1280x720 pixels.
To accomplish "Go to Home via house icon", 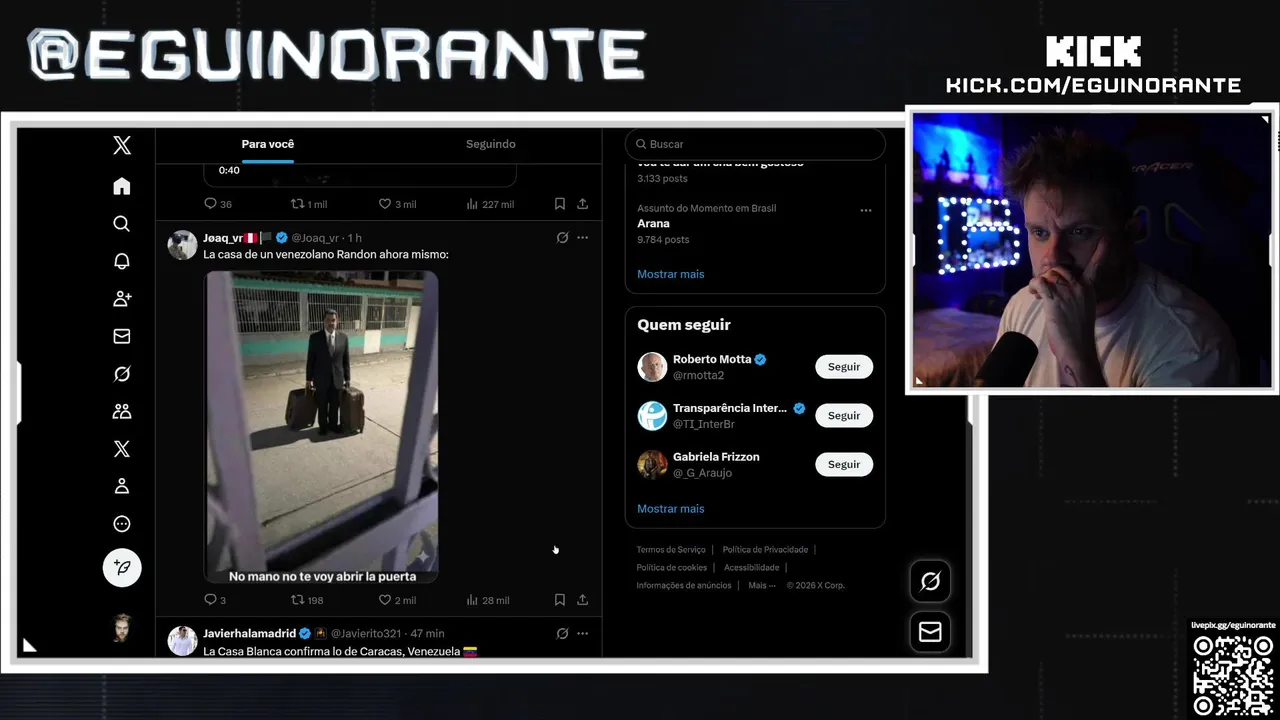I will tap(122, 186).
